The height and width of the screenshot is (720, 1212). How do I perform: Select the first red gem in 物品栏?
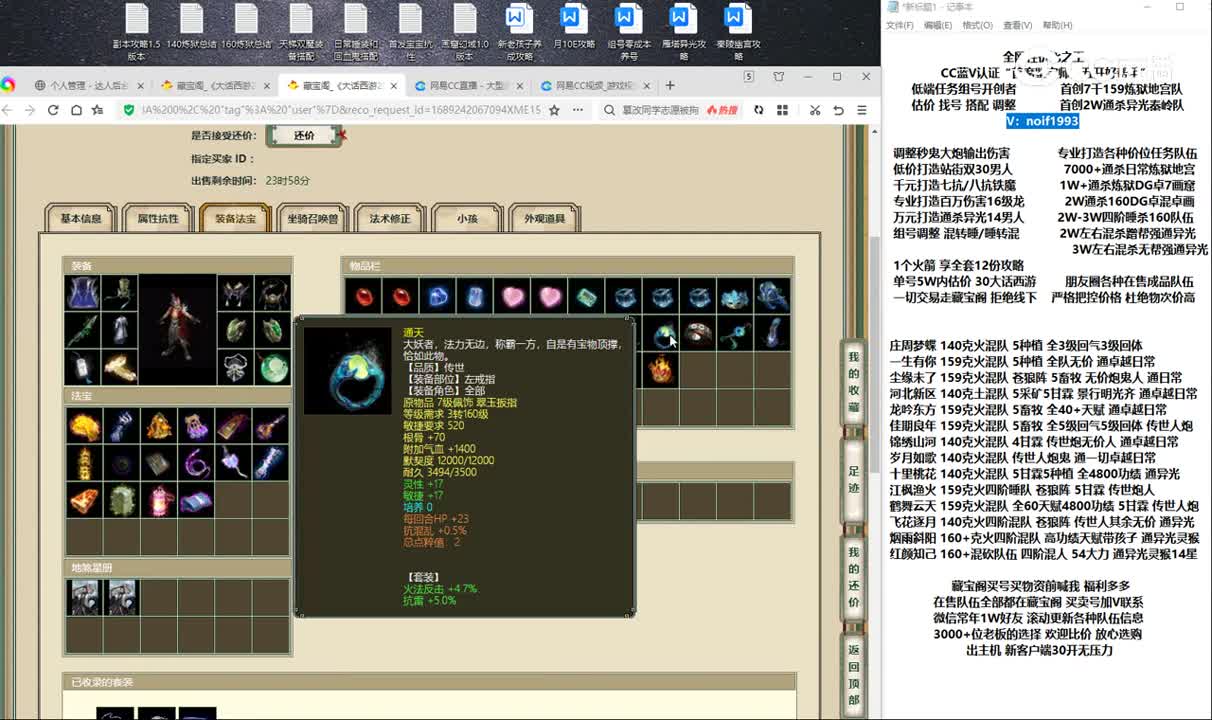pos(363,296)
